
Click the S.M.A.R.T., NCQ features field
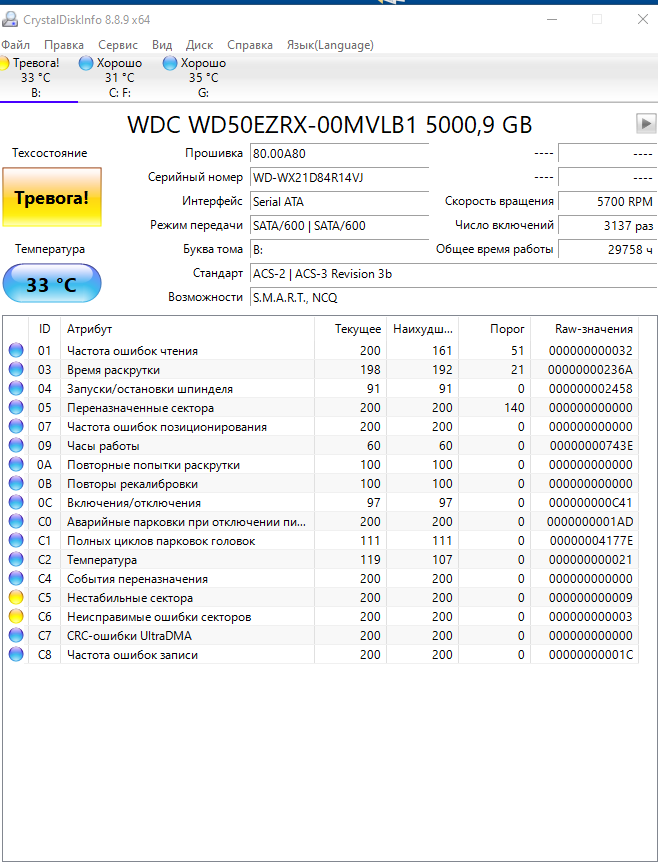tap(453, 298)
